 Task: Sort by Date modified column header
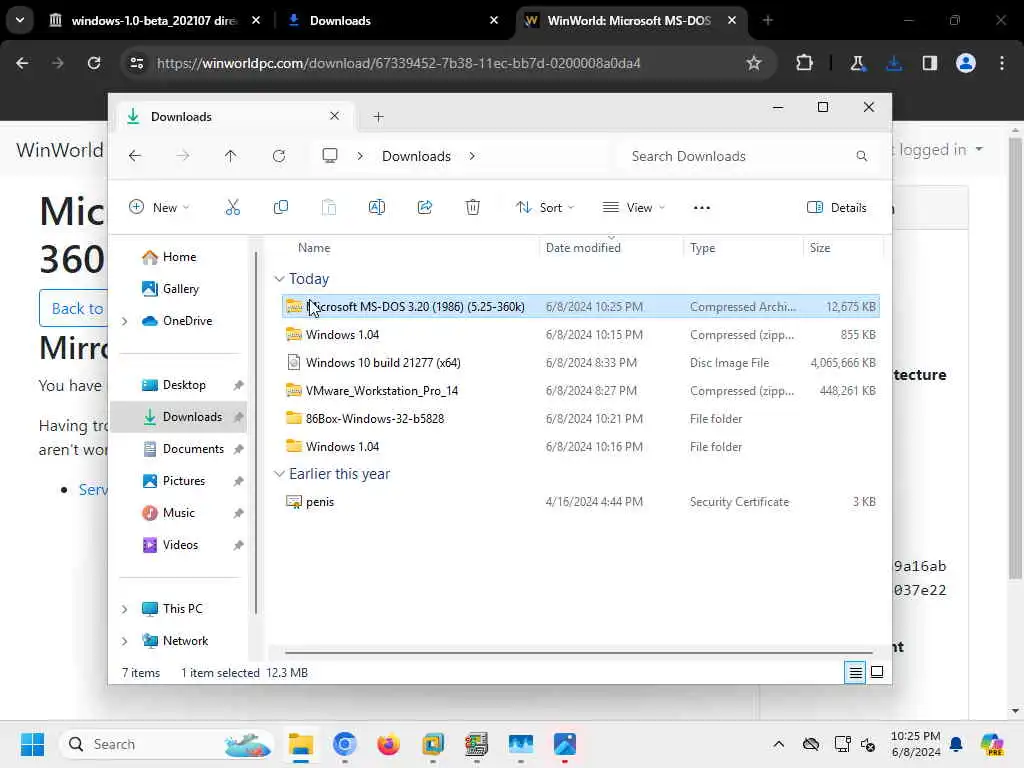(x=583, y=248)
